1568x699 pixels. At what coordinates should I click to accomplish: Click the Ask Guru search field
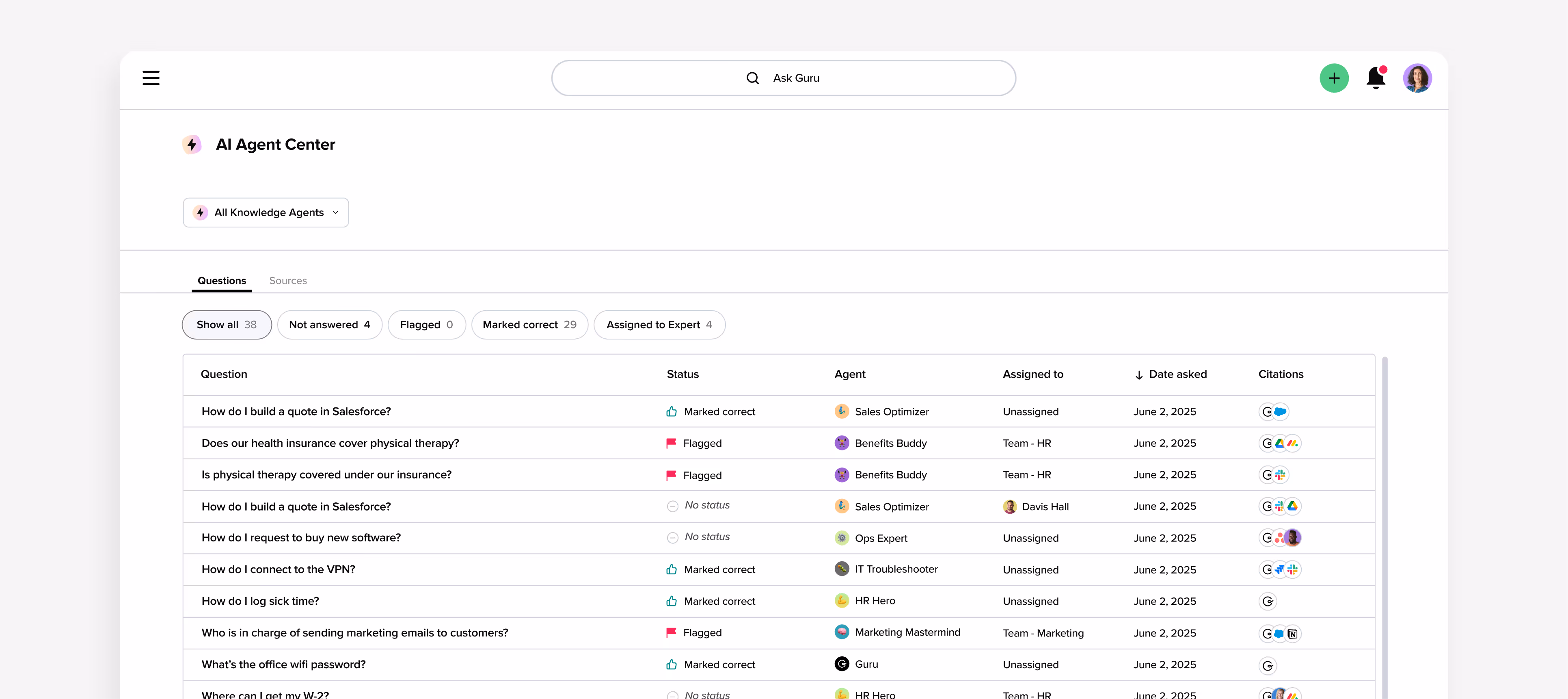(784, 78)
